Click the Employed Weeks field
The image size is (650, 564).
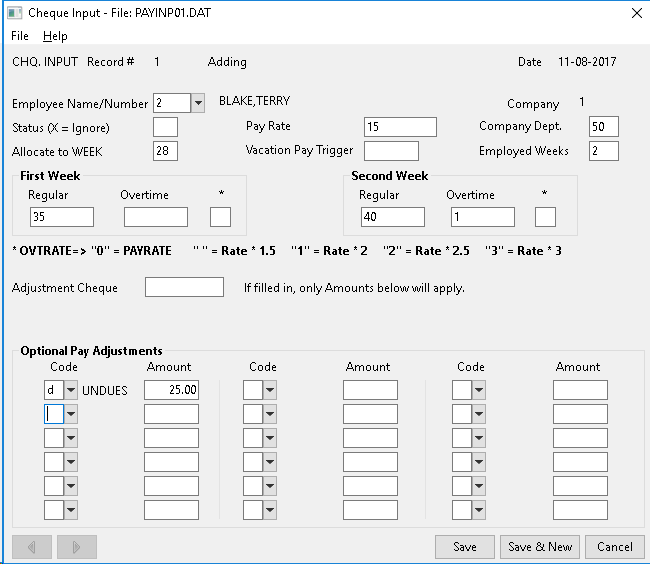pos(604,151)
